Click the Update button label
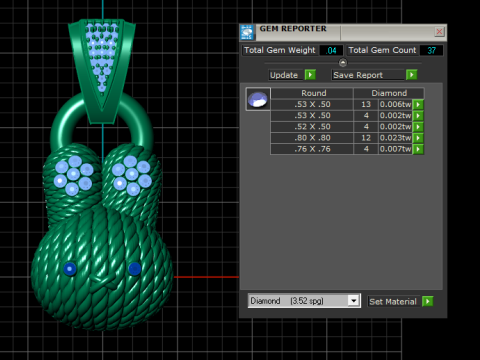The image size is (480, 360). [x=284, y=75]
